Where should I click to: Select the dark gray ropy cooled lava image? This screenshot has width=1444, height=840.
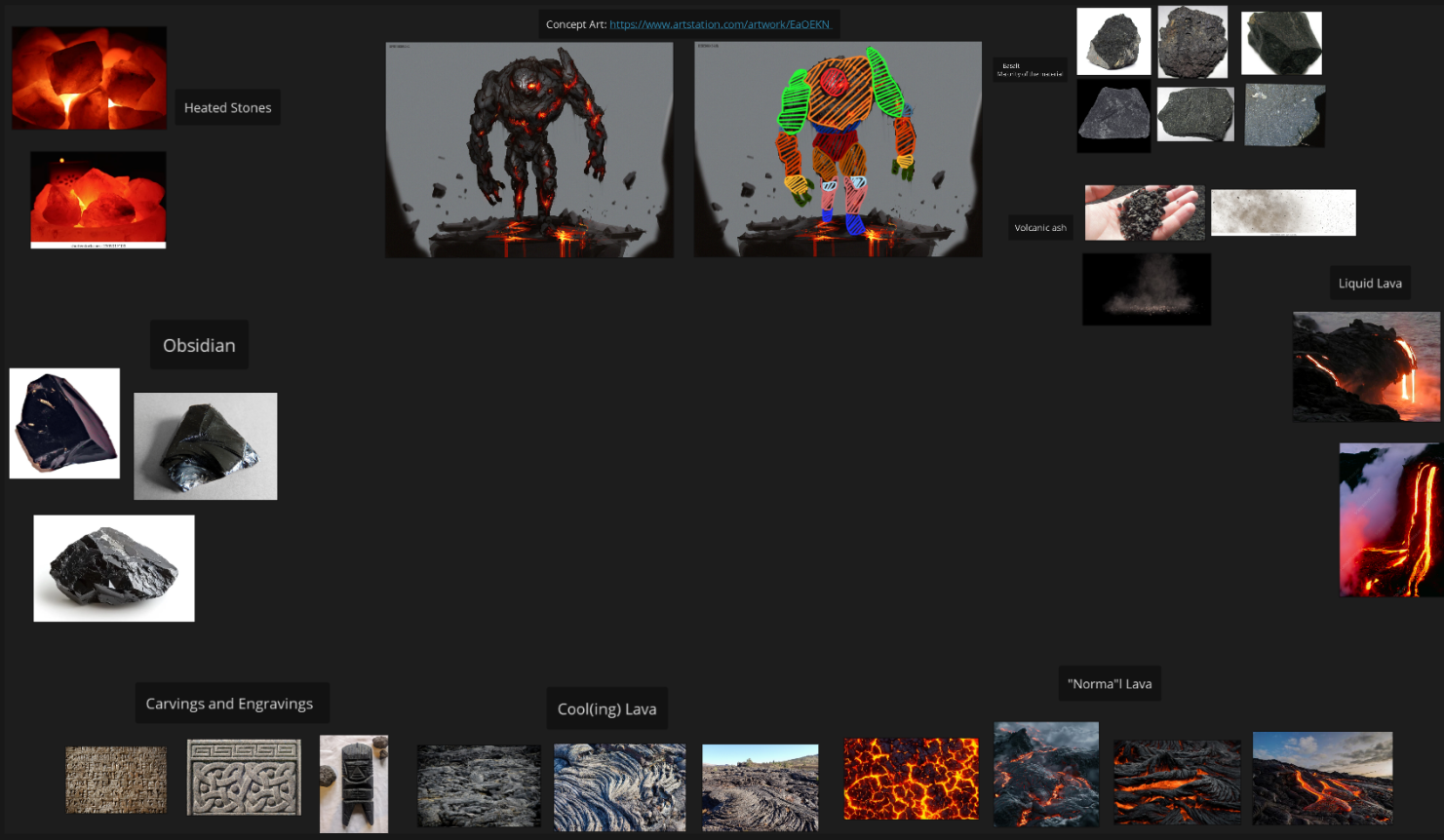tap(479, 786)
